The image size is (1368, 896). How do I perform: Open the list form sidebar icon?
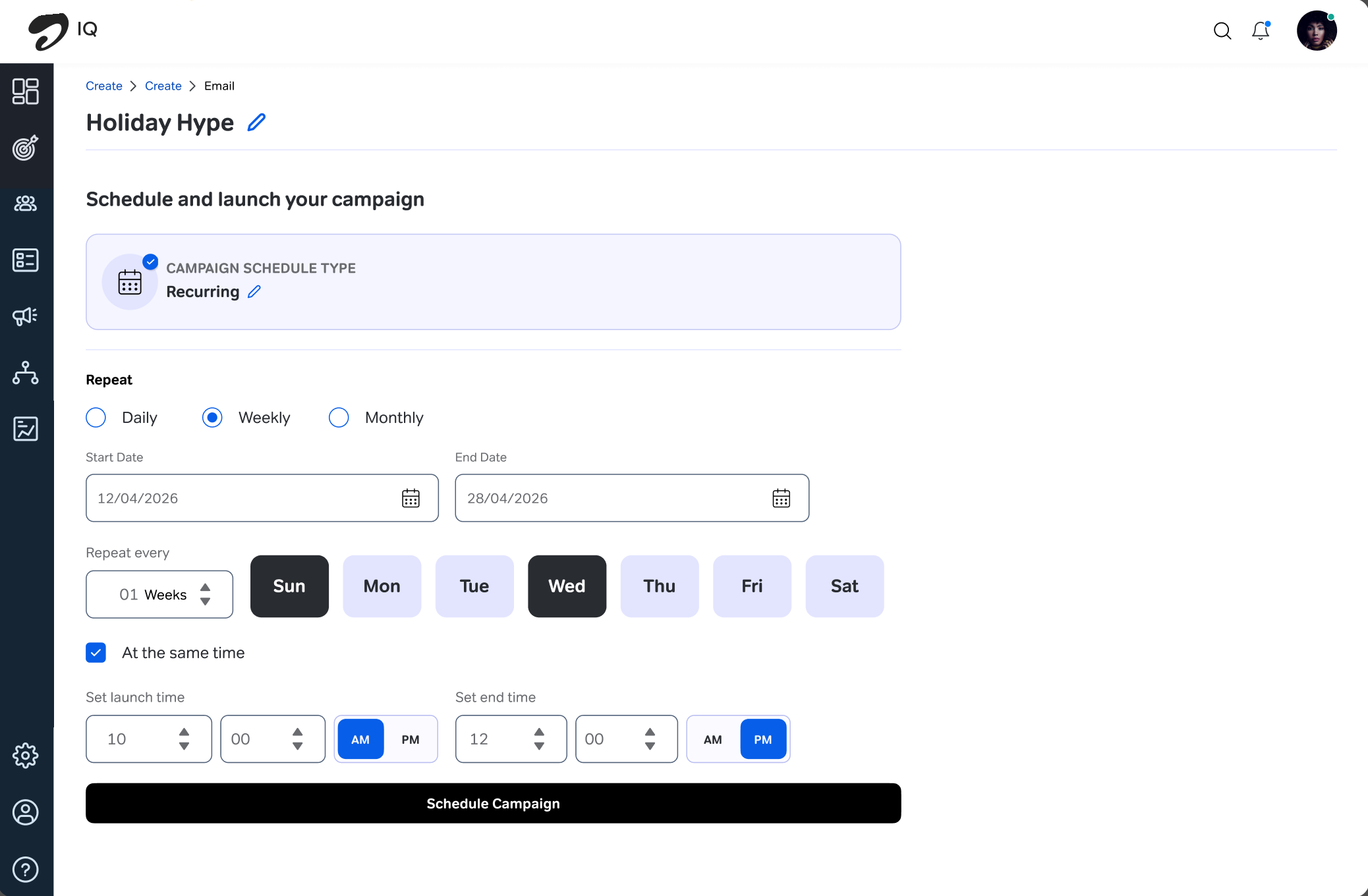[26, 260]
